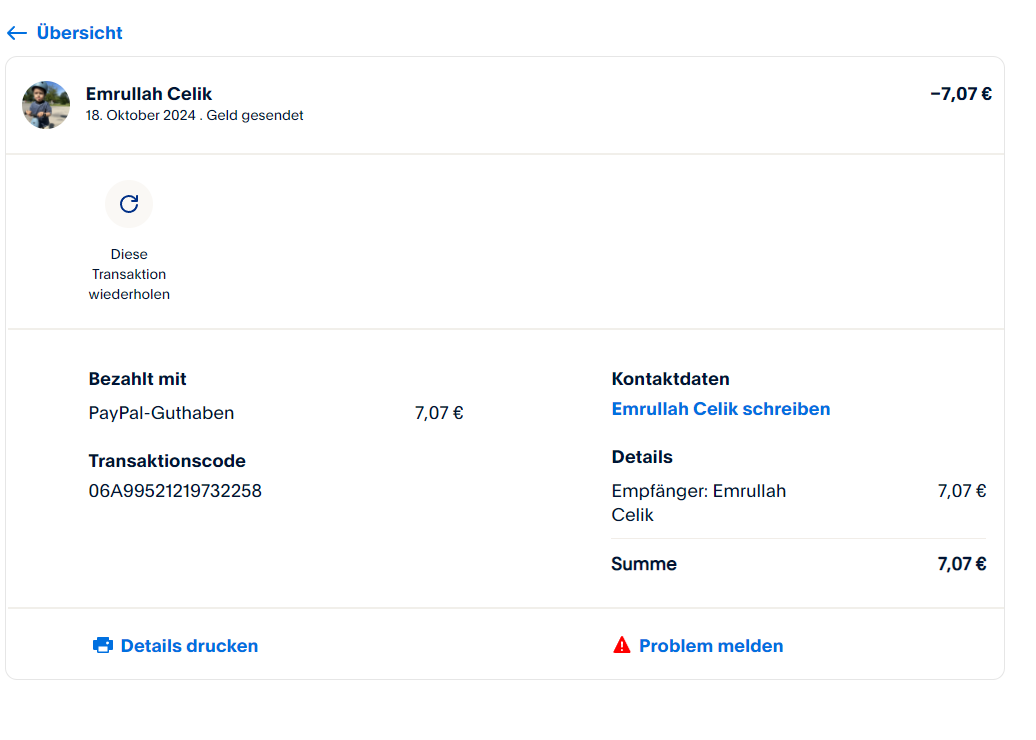Click the transaction code 06A99521219732258
This screenshot has height=740, width=1036.
pyautogui.click(x=175, y=491)
